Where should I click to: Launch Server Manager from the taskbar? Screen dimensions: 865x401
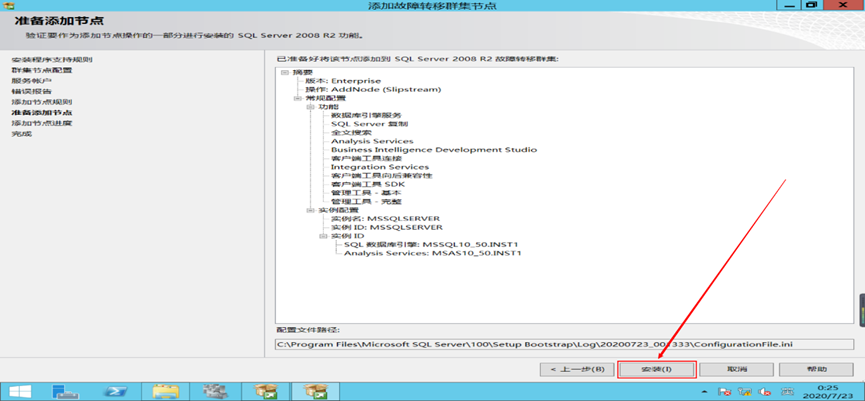pyautogui.click(x=66, y=392)
